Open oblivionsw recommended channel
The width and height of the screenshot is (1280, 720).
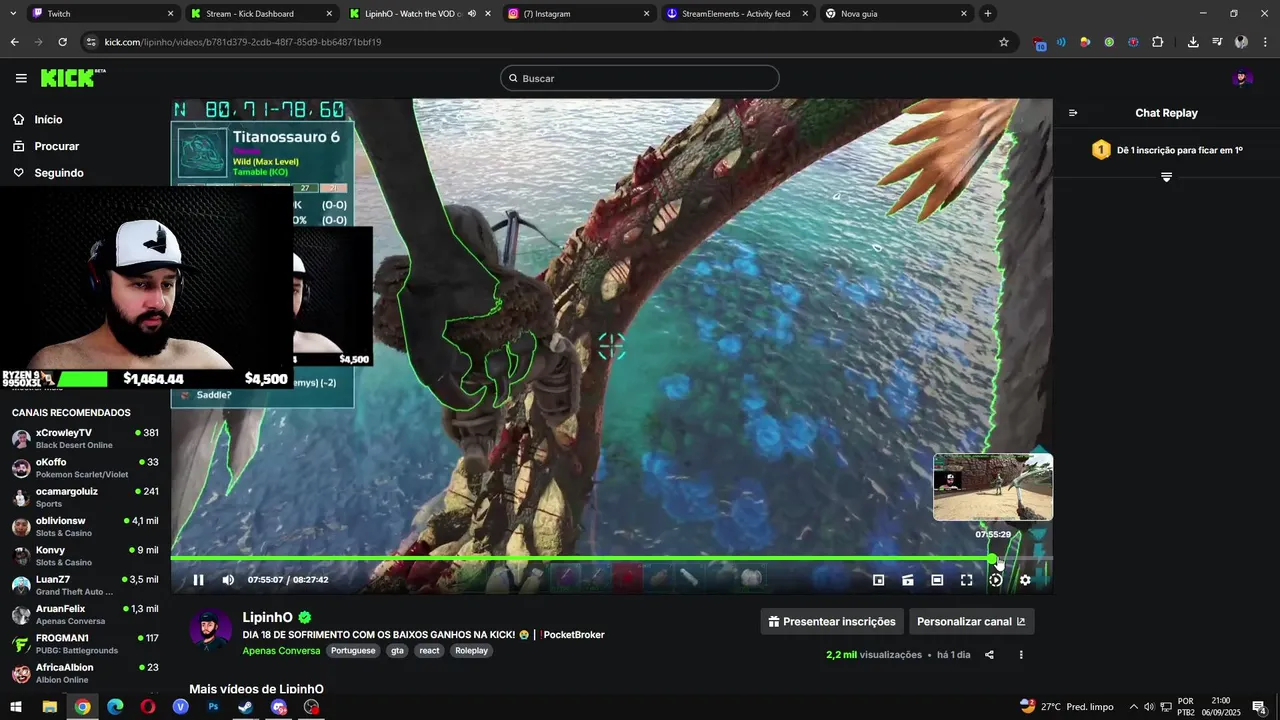85,527
